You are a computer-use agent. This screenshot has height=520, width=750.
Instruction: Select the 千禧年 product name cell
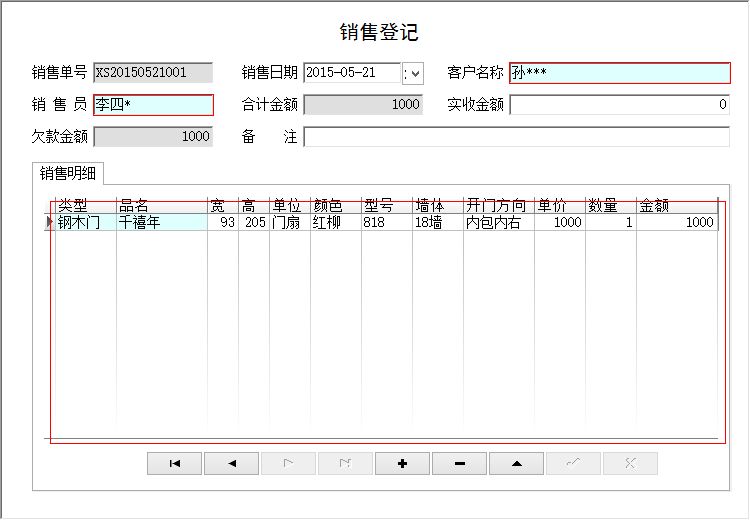point(160,223)
